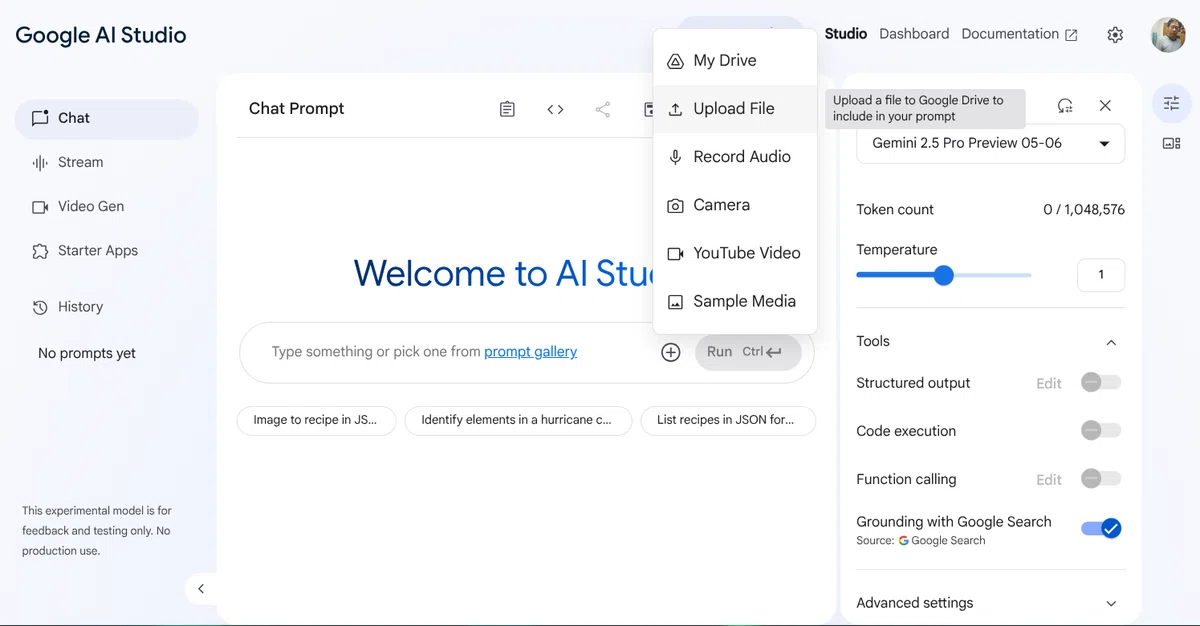Click the Google Drive icon in menu
Image resolution: width=1200 pixels, height=626 pixels.
click(675, 61)
